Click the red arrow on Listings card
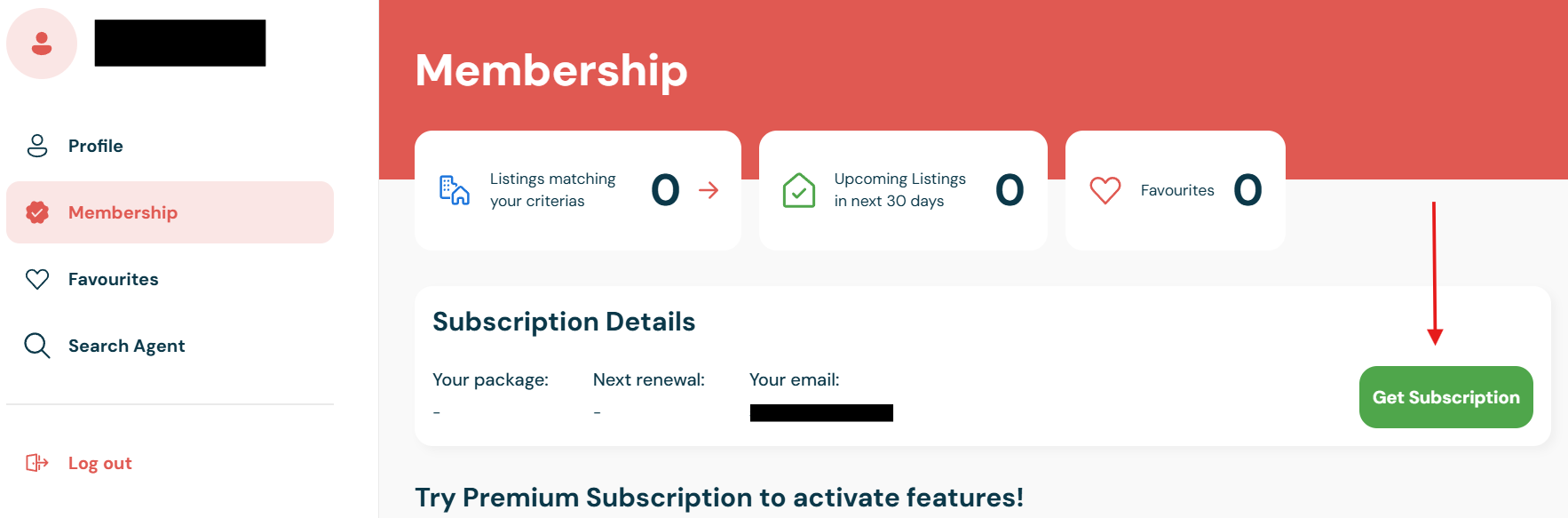1568x518 pixels. 709,190
